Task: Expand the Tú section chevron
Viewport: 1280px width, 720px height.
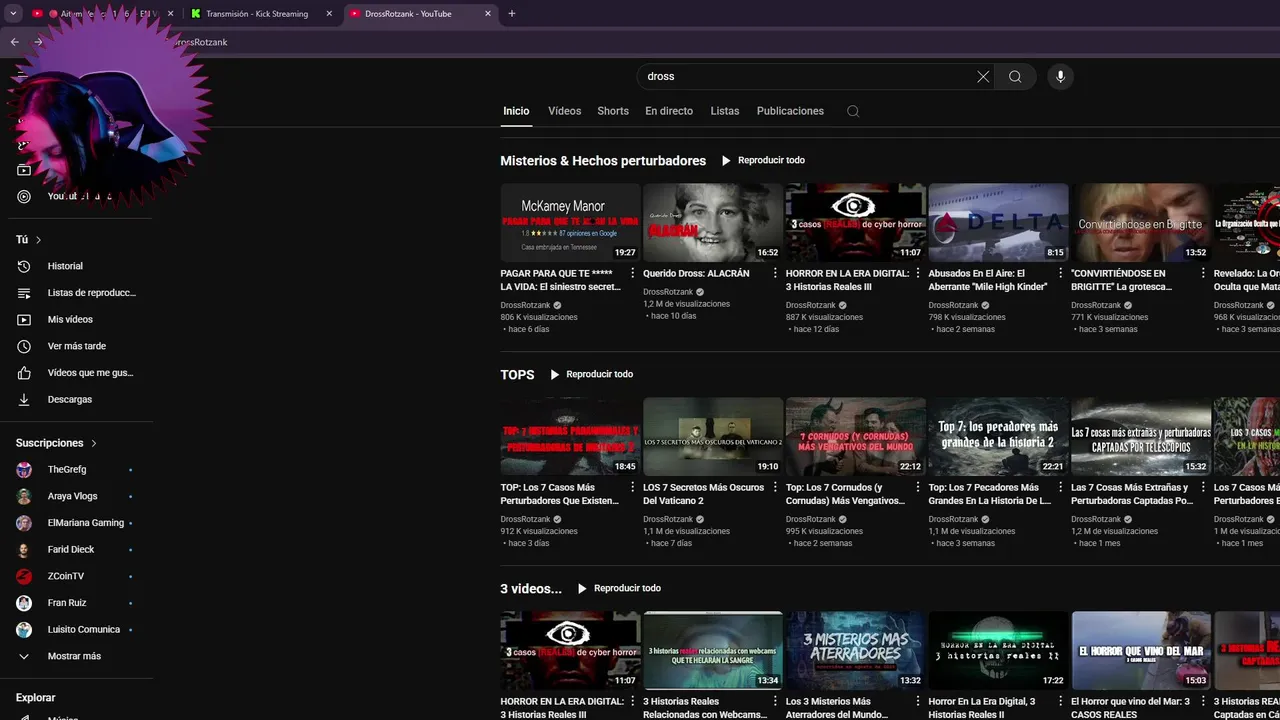Action: click(38, 240)
